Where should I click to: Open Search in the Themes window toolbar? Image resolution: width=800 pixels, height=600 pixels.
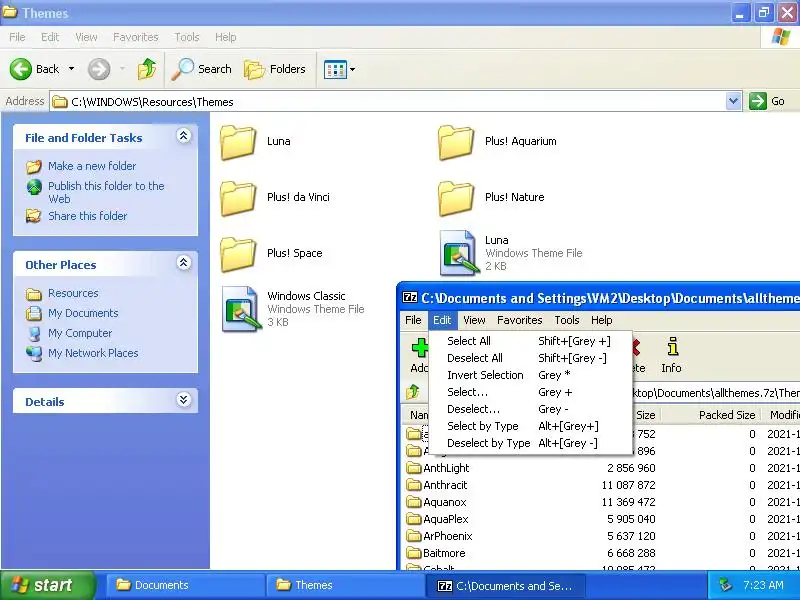click(201, 69)
